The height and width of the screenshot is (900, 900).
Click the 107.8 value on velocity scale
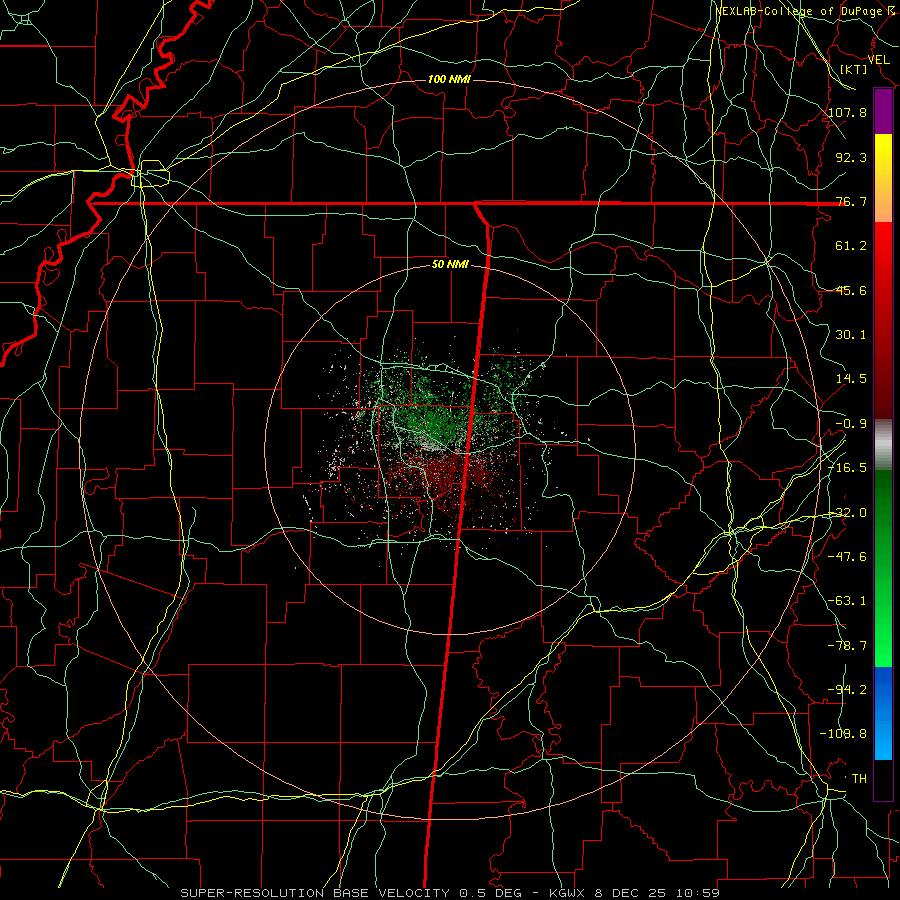pos(847,112)
